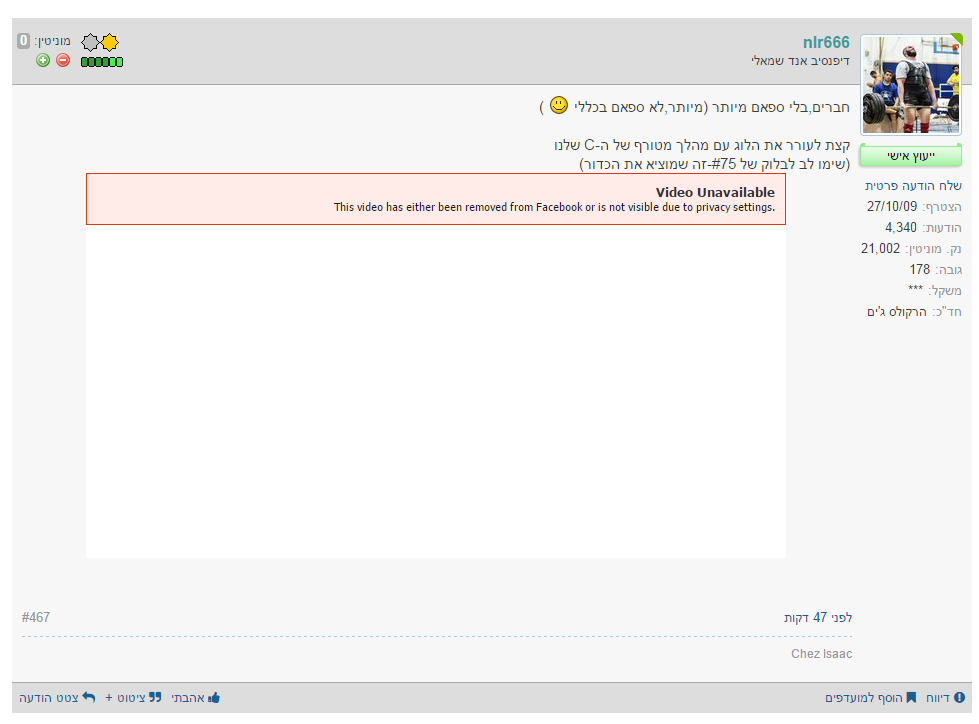Viewport: 979px width, 724px height.
Task: Click the reputation points value 21,002
Action: tap(880, 248)
